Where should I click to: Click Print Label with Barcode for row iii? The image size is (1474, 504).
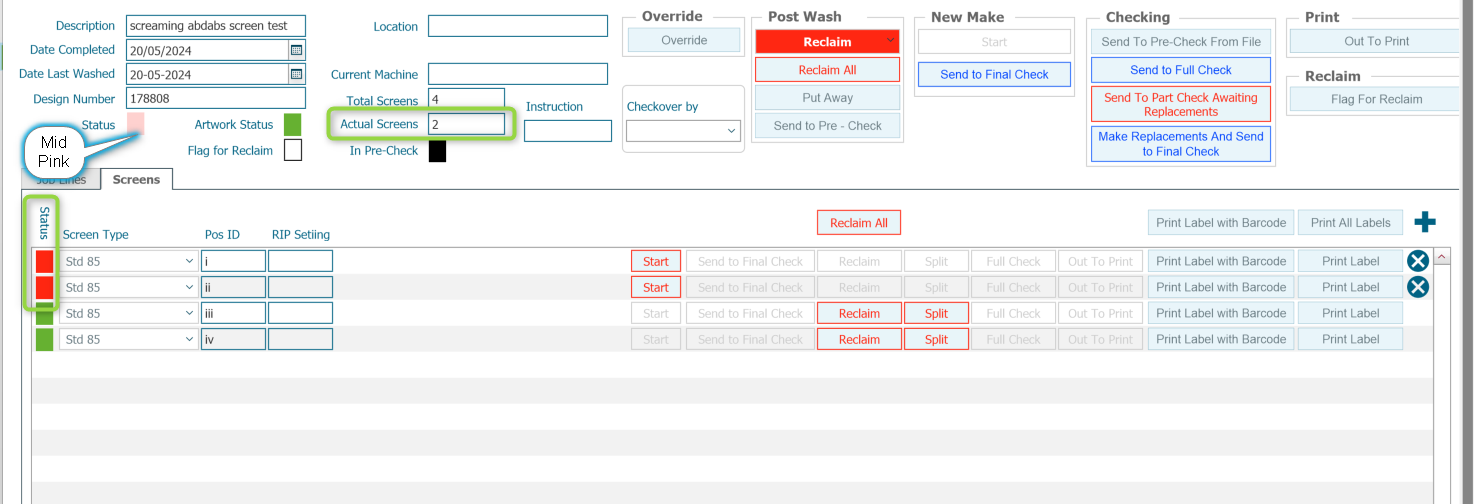[1221, 313]
